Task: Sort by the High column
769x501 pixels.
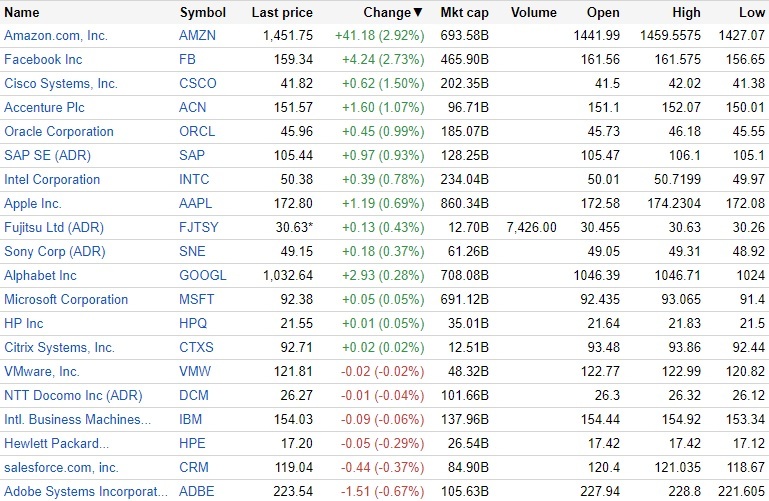Action: click(x=687, y=13)
